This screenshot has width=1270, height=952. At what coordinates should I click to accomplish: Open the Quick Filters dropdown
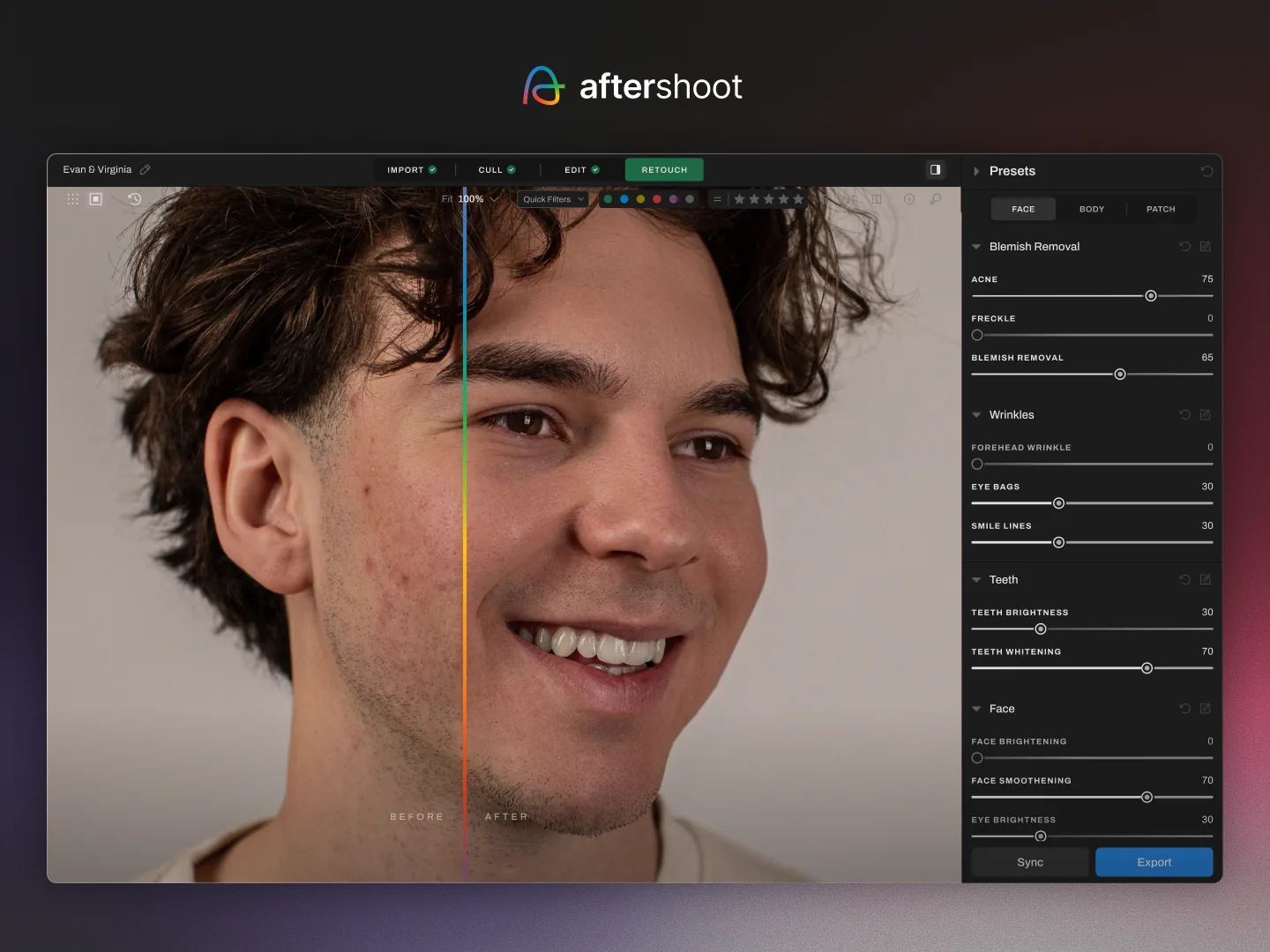click(x=552, y=199)
